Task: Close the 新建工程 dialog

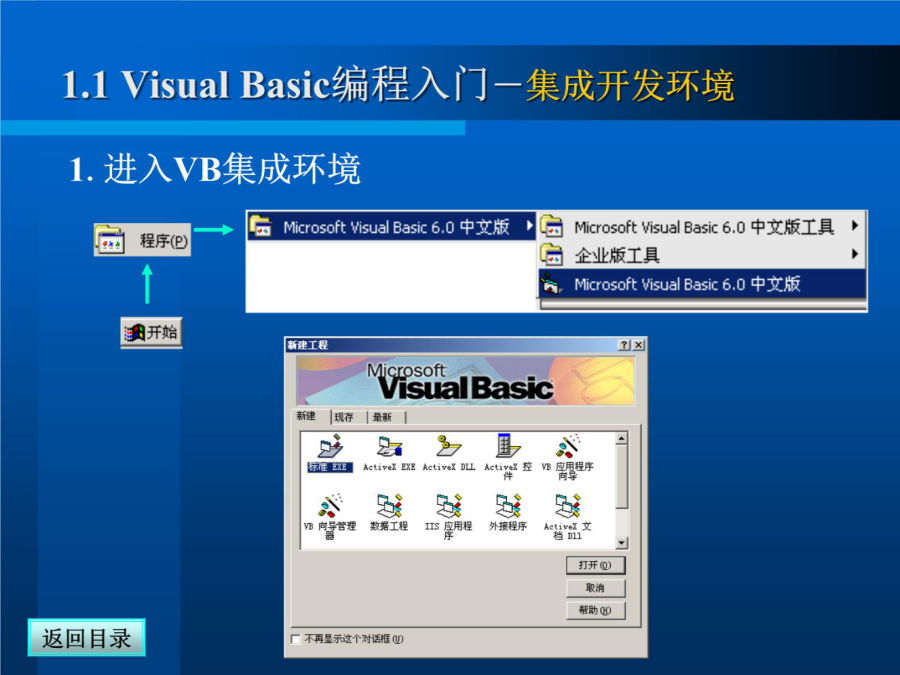Action: tap(638, 345)
